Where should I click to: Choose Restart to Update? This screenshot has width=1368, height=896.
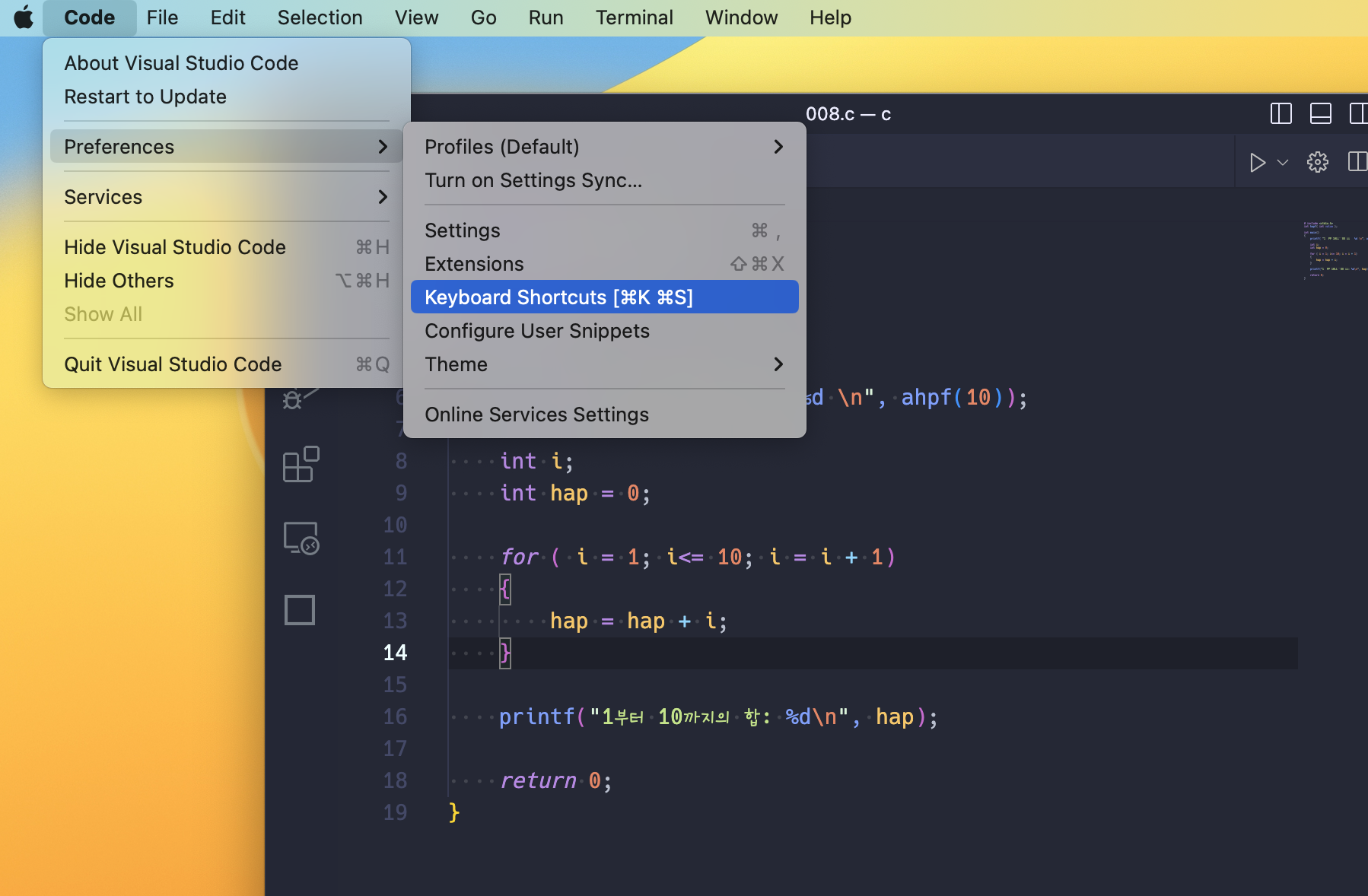click(x=227, y=97)
